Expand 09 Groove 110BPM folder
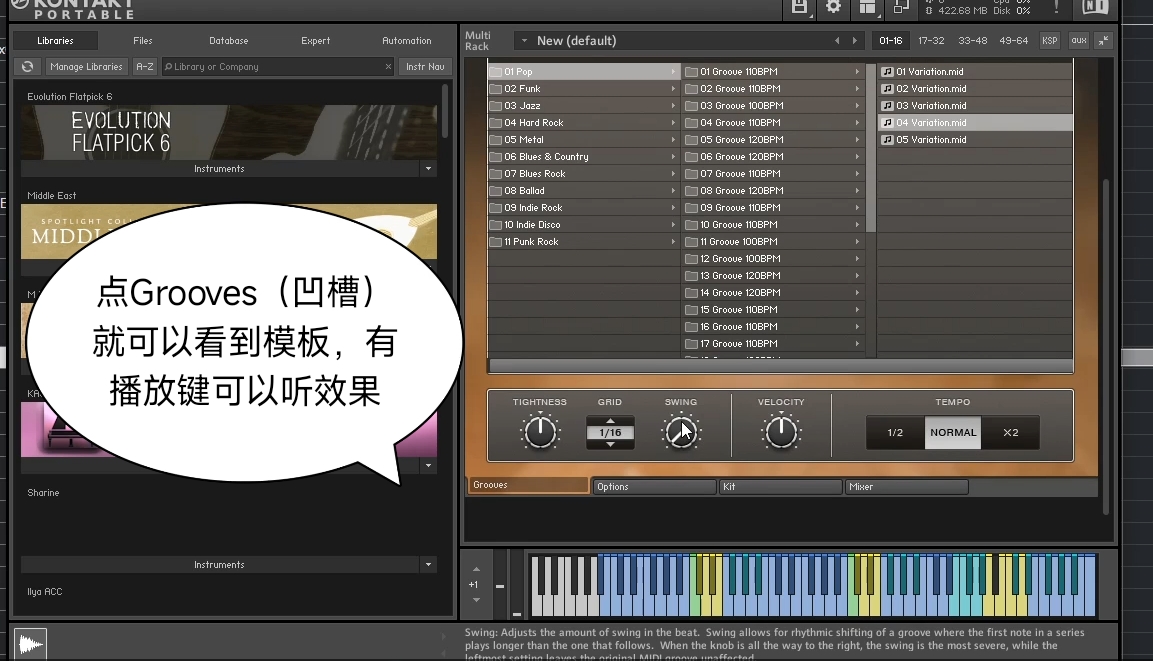 coord(773,207)
